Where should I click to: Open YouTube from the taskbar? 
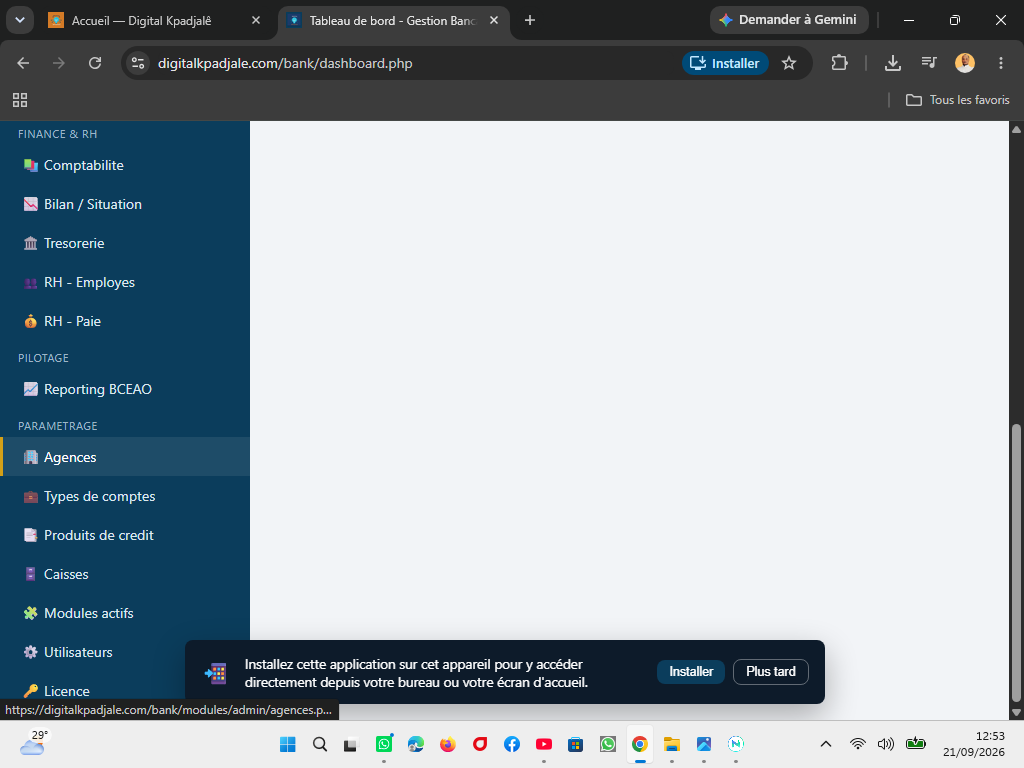(x=543, y=744)
